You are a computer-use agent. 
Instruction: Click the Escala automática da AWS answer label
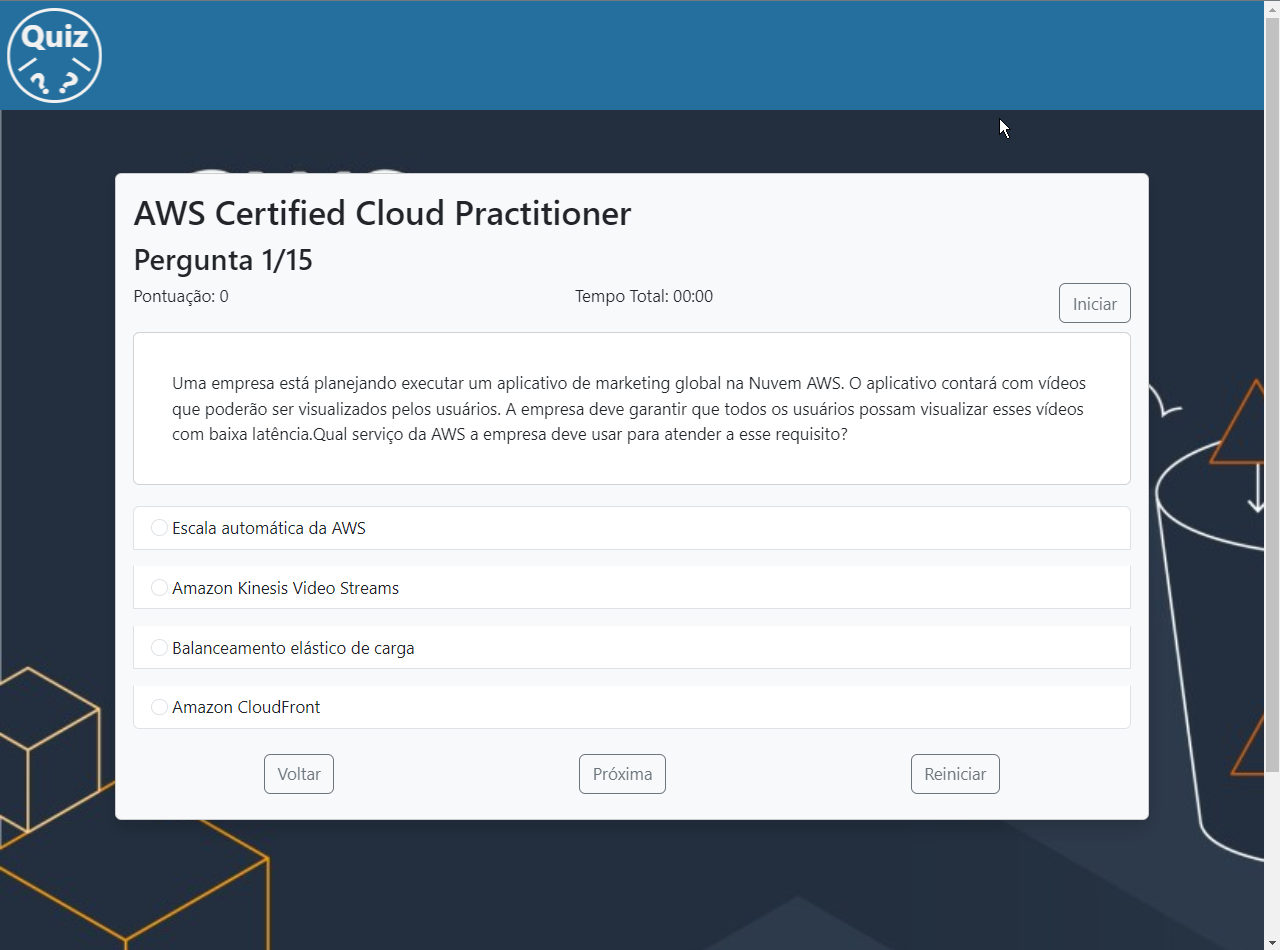click(269, 528)
